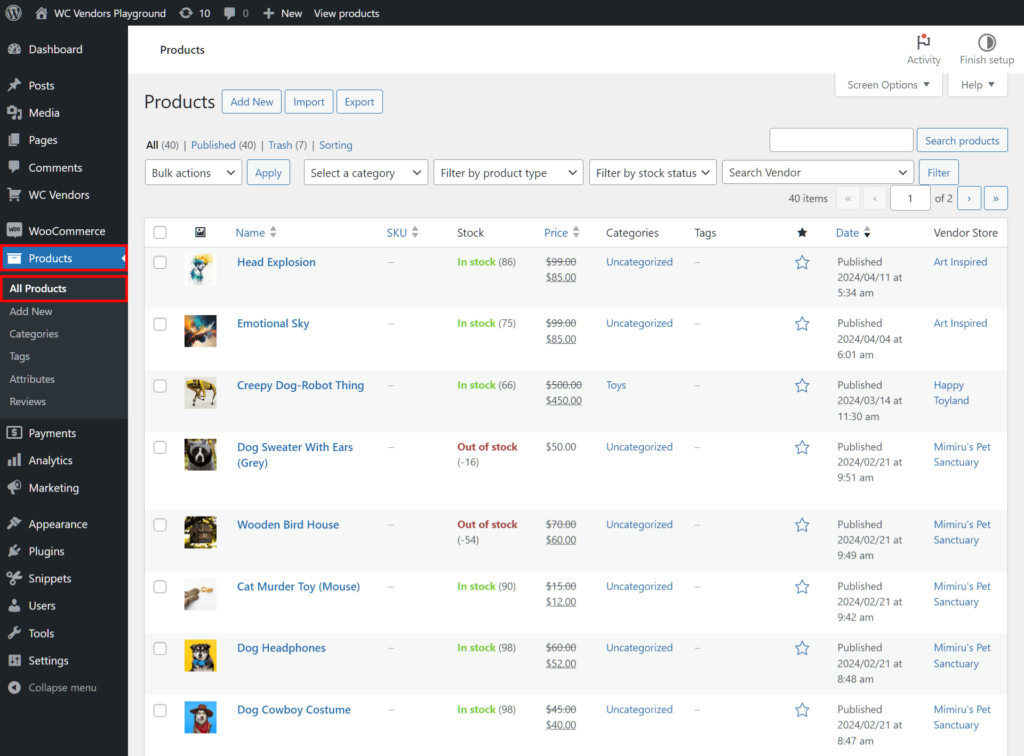
Task: Click the WordPress logo icon
Action: point(13,13)
